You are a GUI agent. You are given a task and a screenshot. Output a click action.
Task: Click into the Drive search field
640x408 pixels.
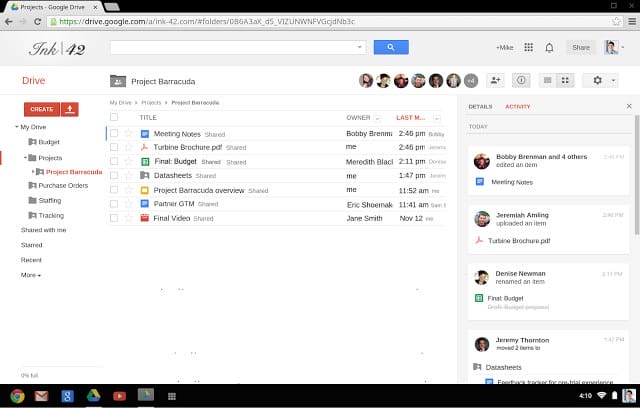pyautogui.click(x=233, y=47)
